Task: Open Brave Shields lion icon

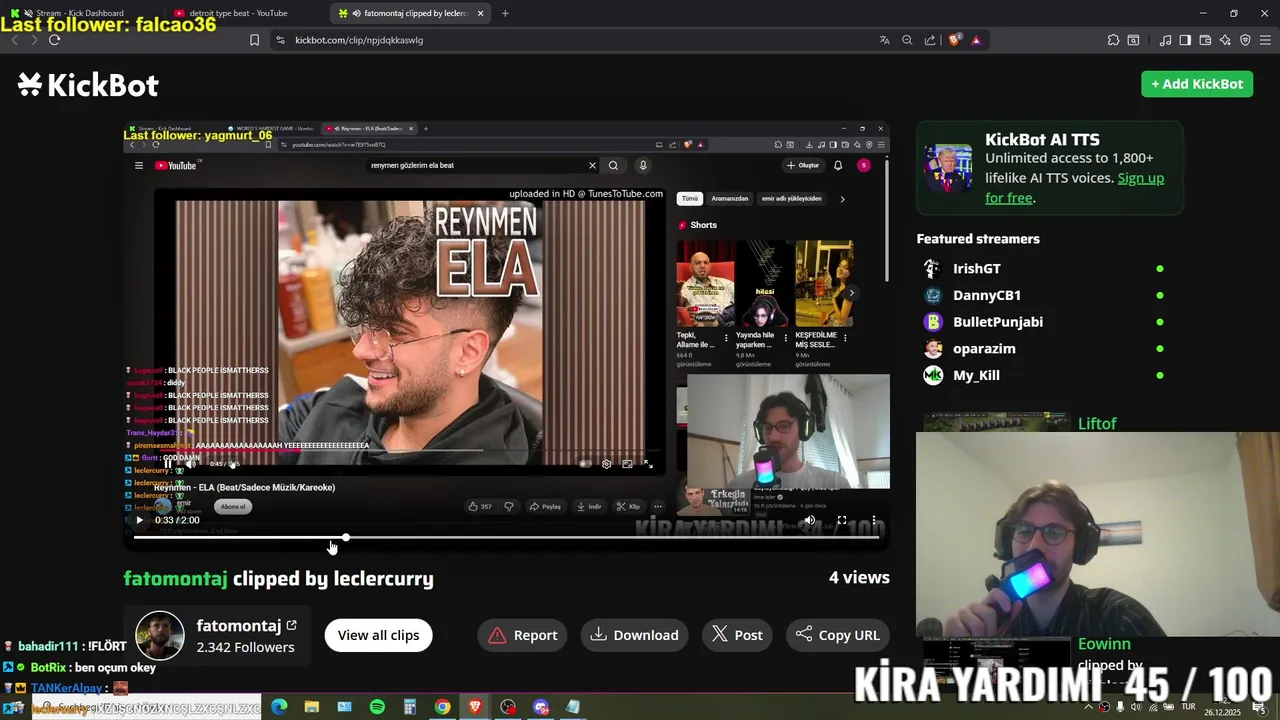Action: click(x=954, y=40)
